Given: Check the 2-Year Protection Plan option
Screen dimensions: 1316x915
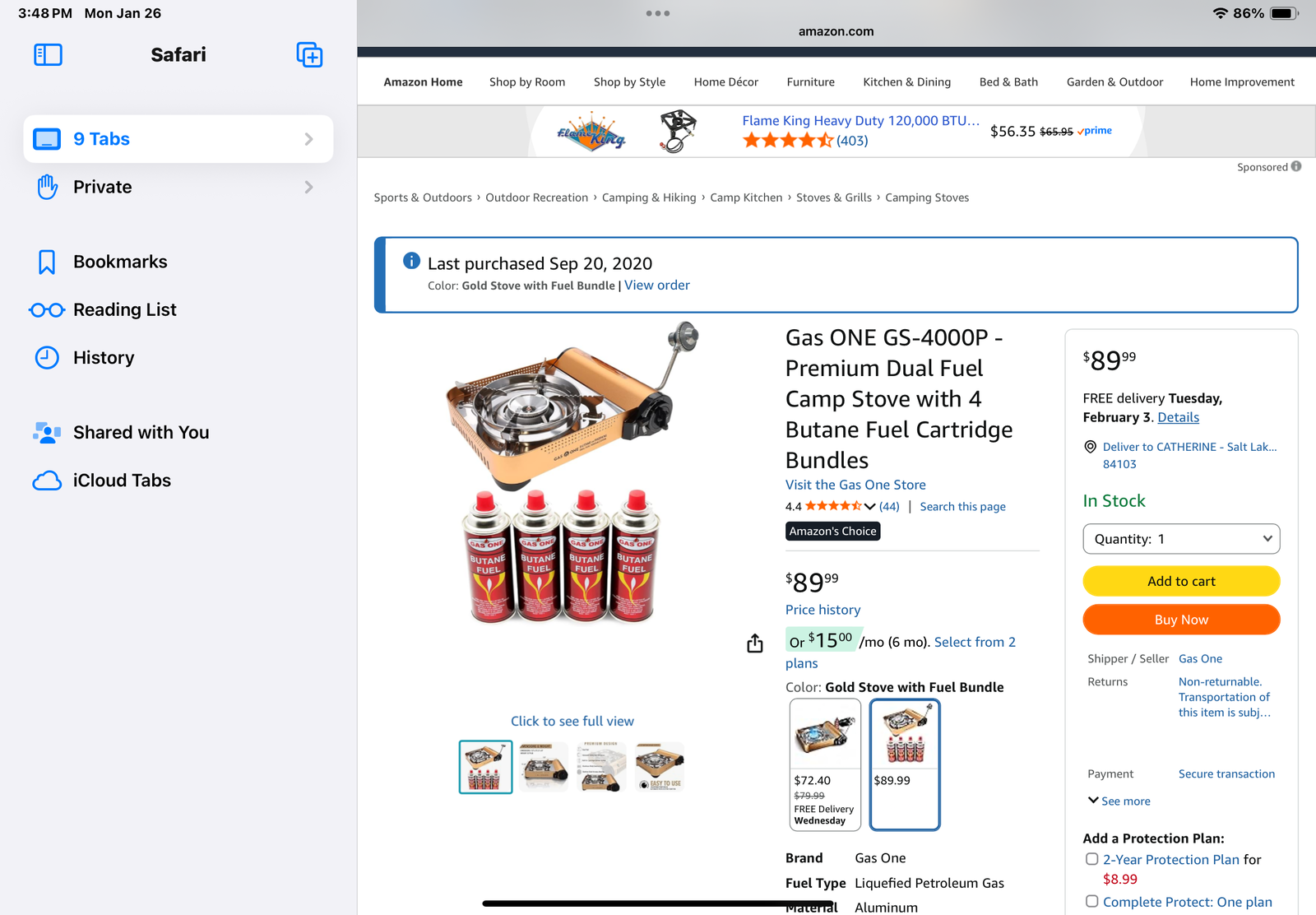Looking at the screenshot, I should click(x=1091, y=858).
